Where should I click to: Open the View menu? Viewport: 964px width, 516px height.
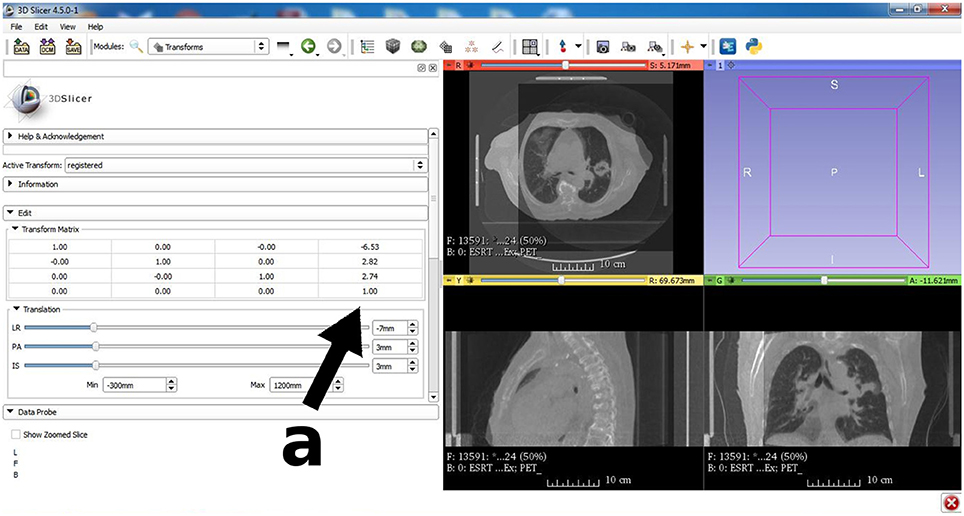click(68, 27)
